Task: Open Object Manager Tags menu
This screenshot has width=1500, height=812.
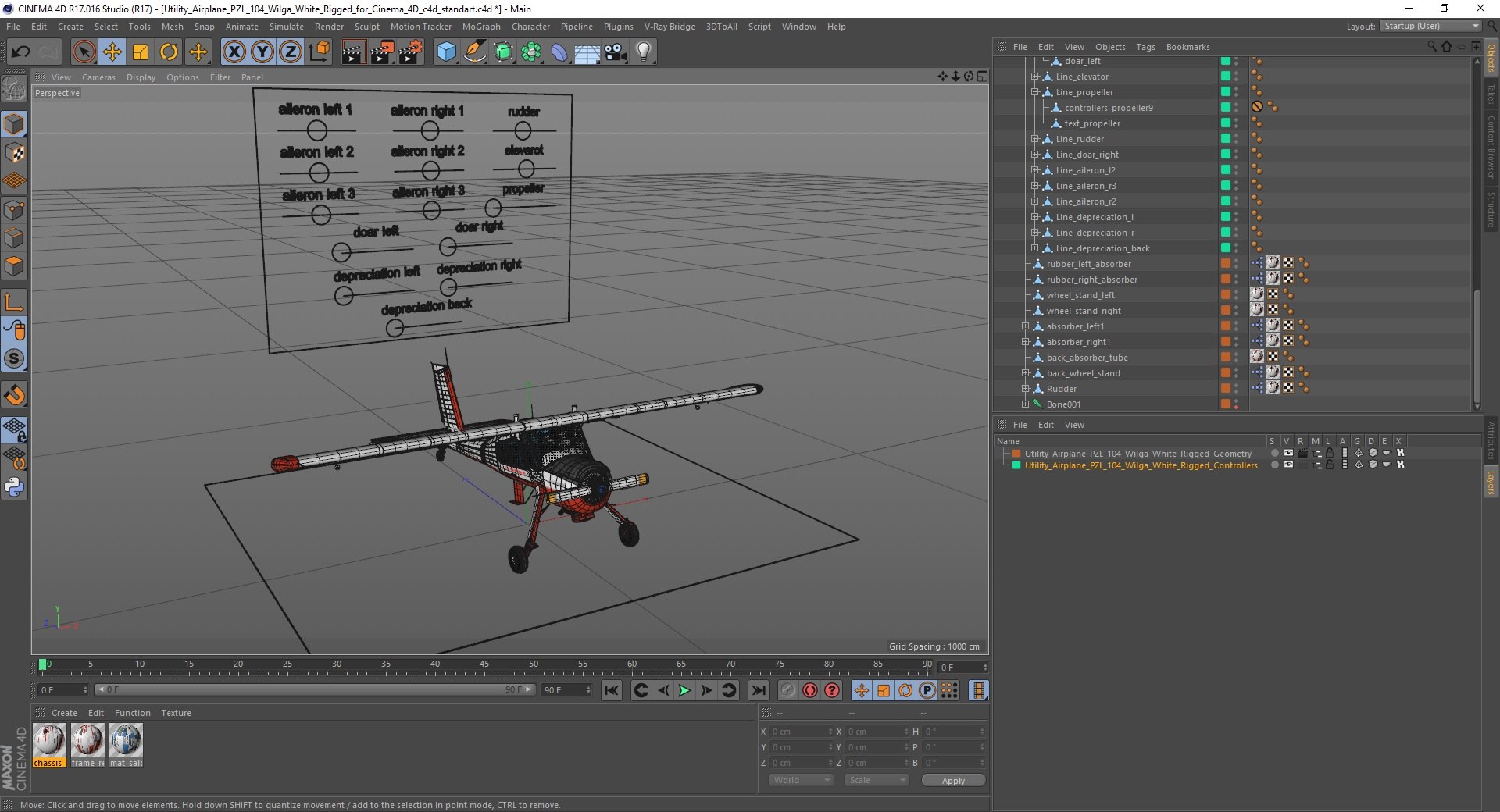Action: 1145,47
